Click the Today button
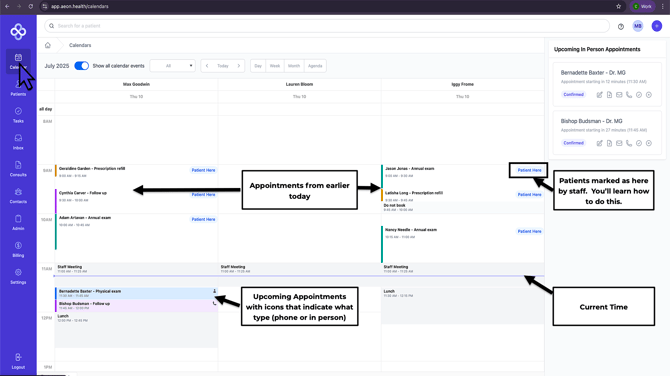Screen dimensions: 670x376 [223, 66]
